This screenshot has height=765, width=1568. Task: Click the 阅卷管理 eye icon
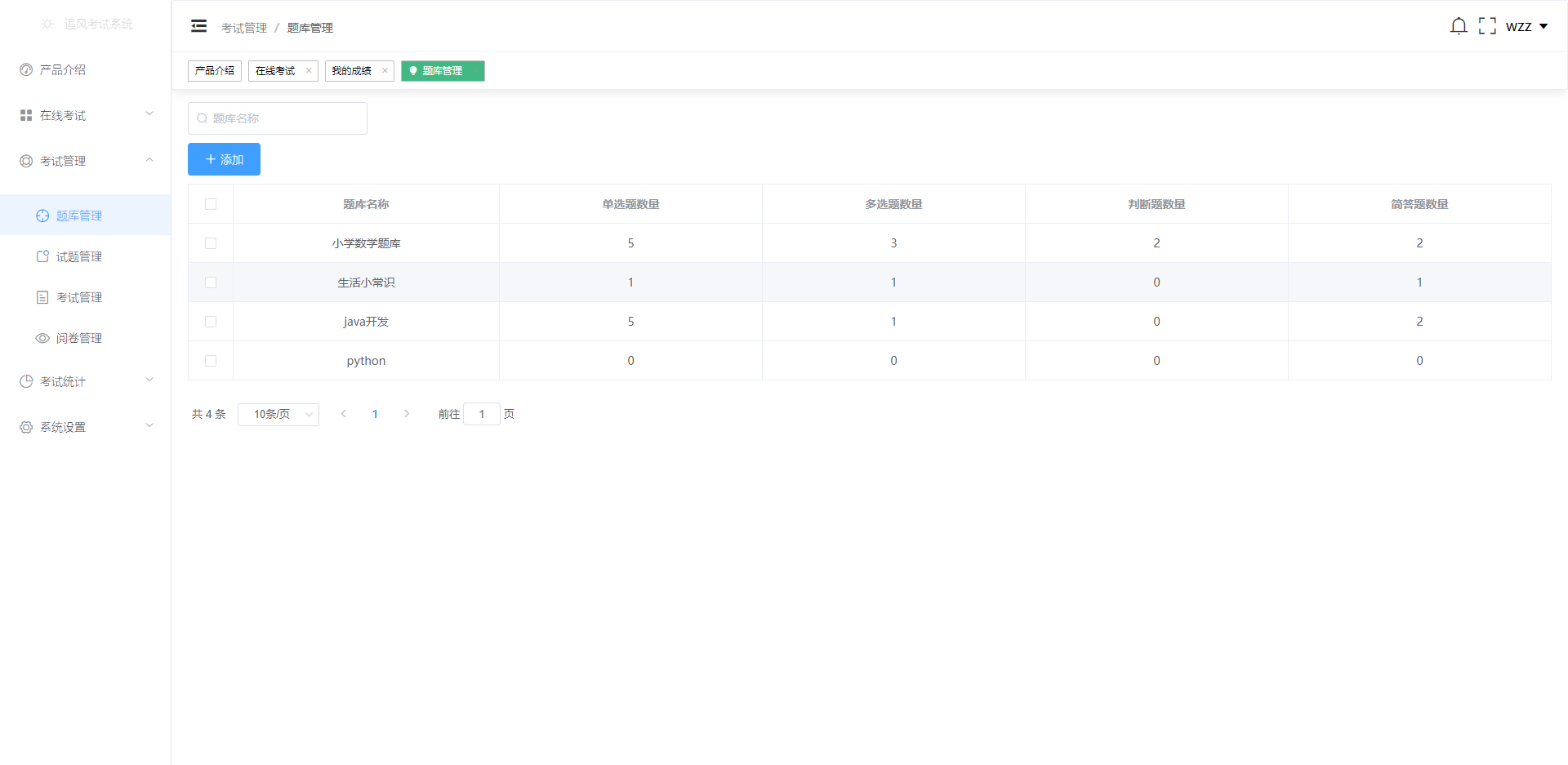tap(42, 338)
